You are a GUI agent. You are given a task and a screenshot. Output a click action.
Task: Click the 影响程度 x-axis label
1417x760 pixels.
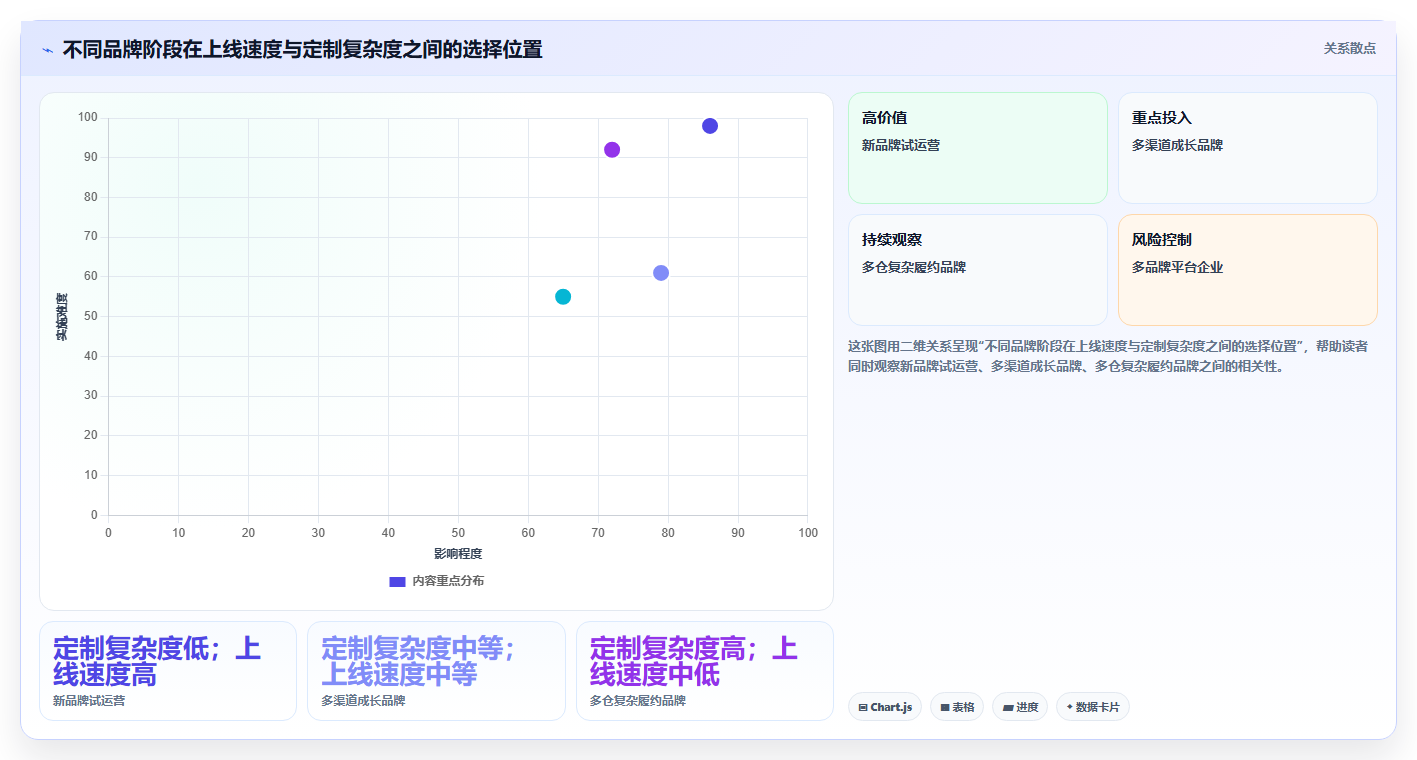(458, 554)
